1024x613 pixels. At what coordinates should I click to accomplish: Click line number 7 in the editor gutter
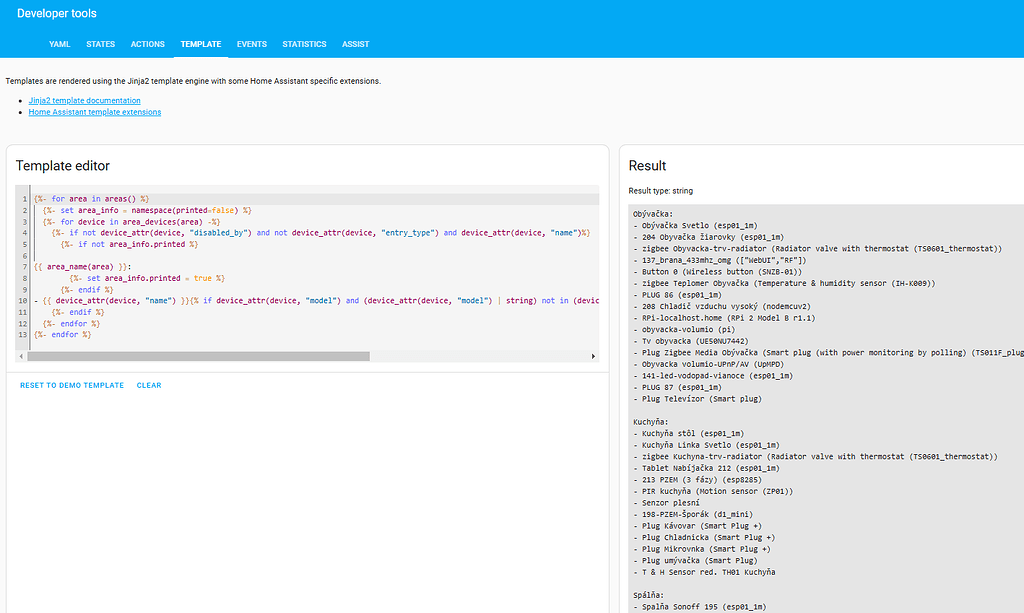pyautogui.click(x=24, y=267)
